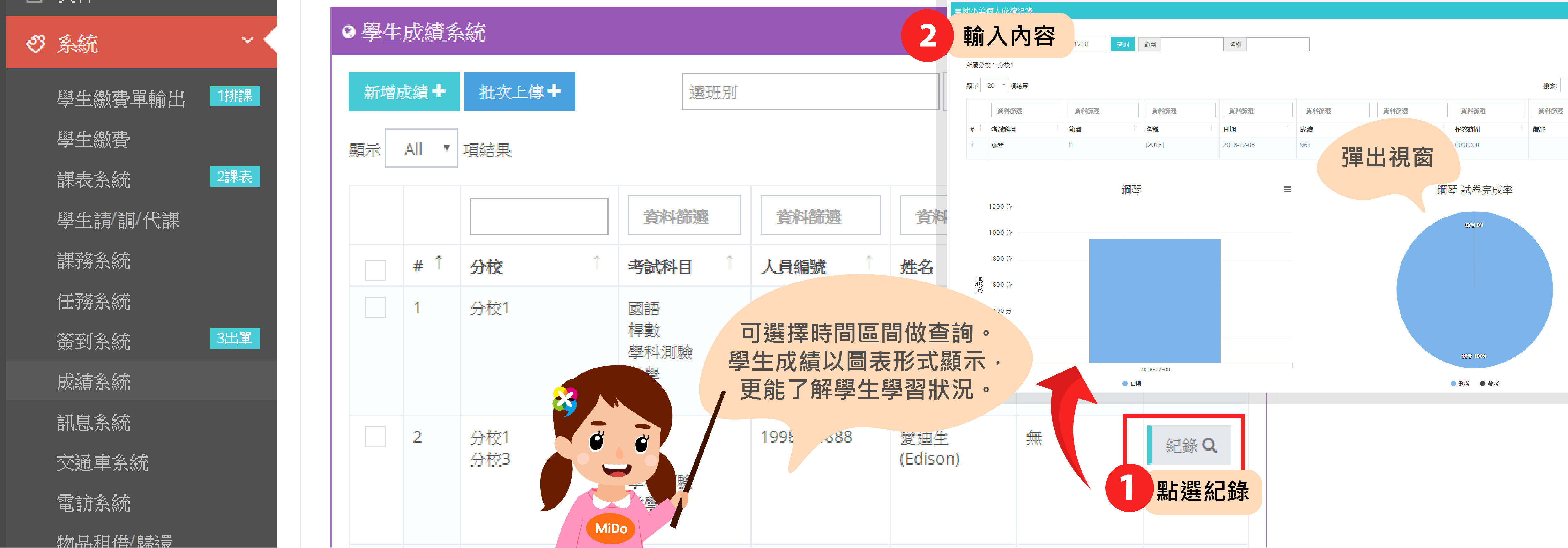
Task: Click the 系統 sidebar header icon
Action: (35, 44)
